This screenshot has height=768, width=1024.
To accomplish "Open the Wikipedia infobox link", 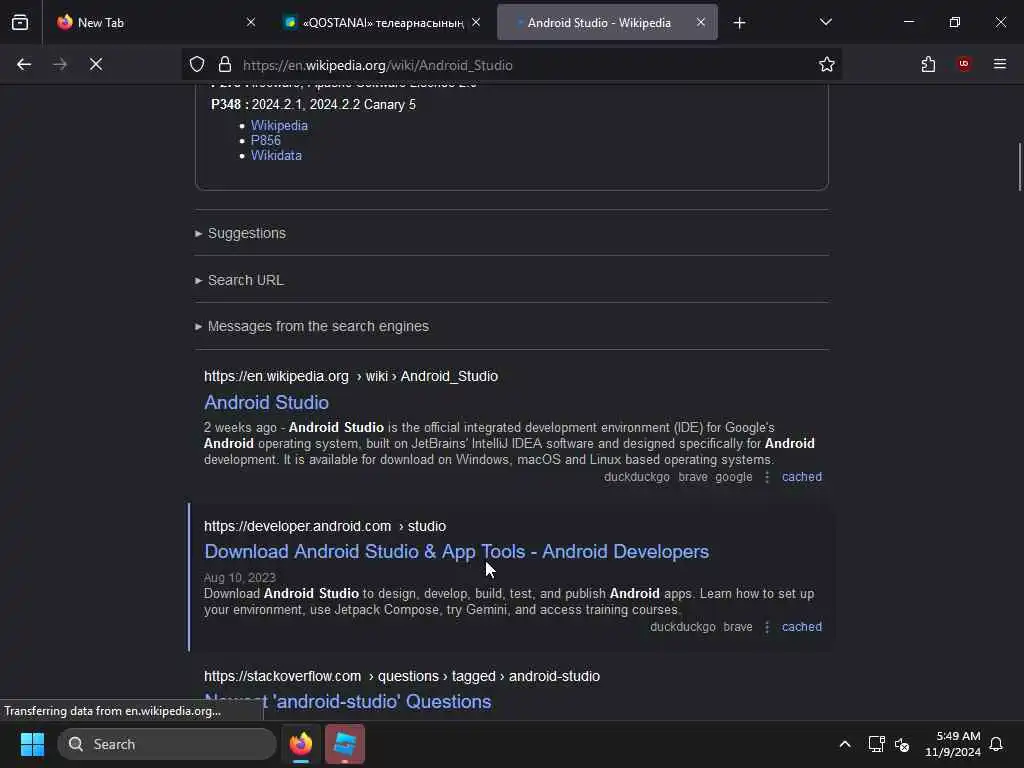I will 279,125.
